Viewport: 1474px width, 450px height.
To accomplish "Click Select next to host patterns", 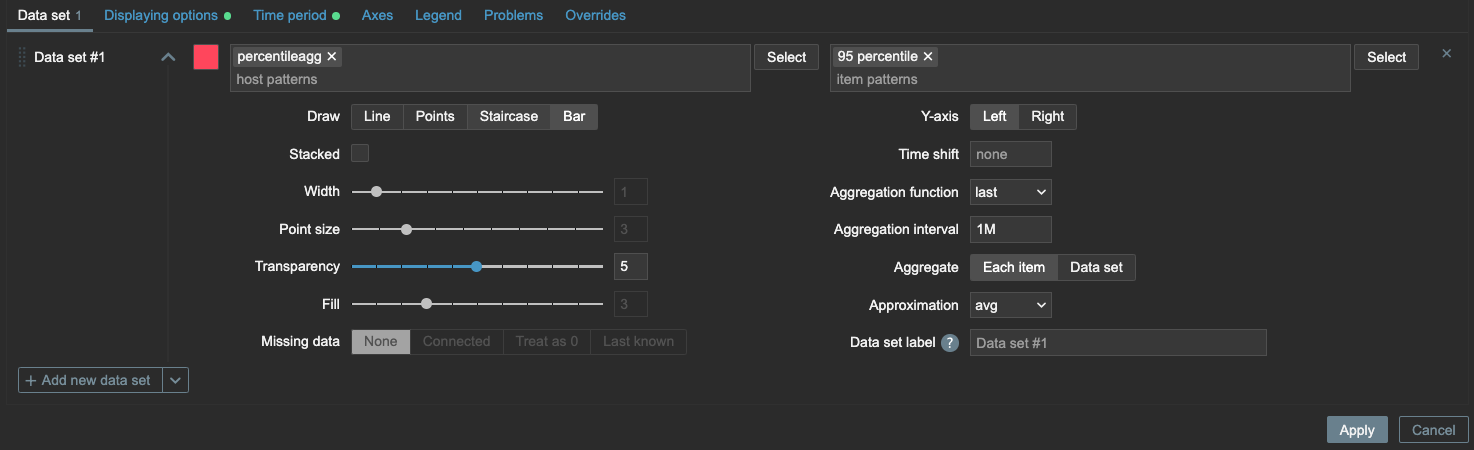I will [x=786, y=57].
